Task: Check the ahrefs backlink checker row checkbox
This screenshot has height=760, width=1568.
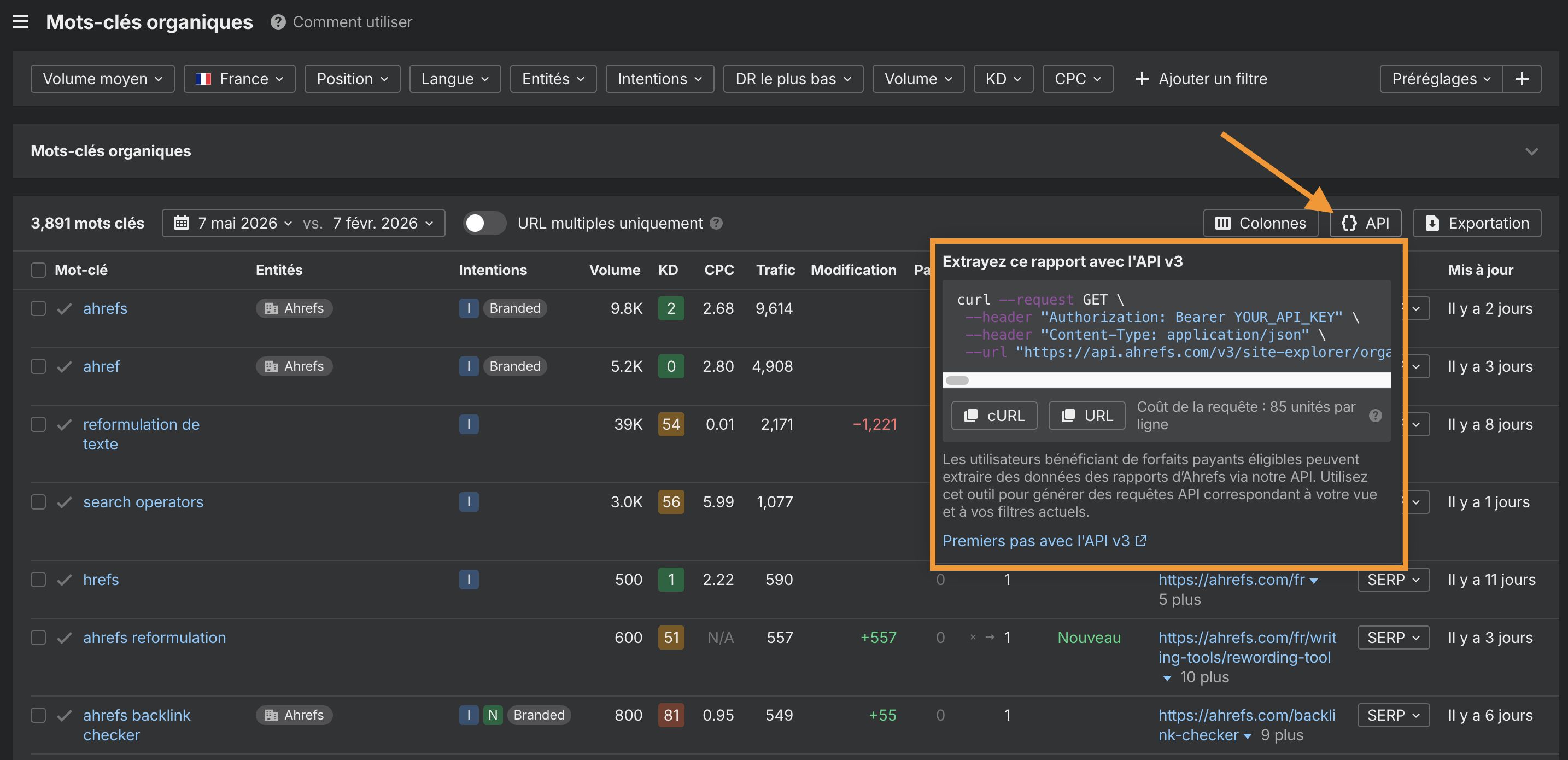Action: pos(38,715)
